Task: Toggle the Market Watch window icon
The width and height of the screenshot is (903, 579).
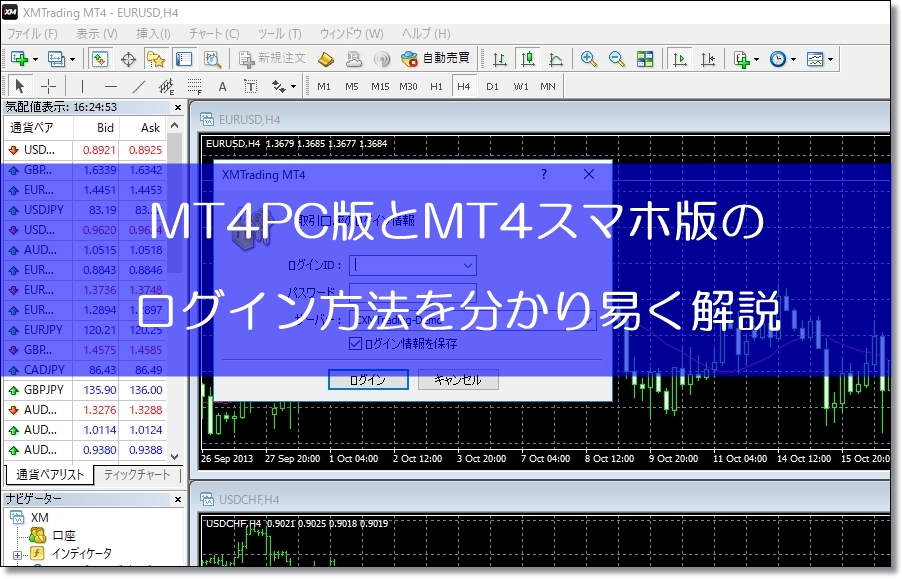Action: point(100,59)
